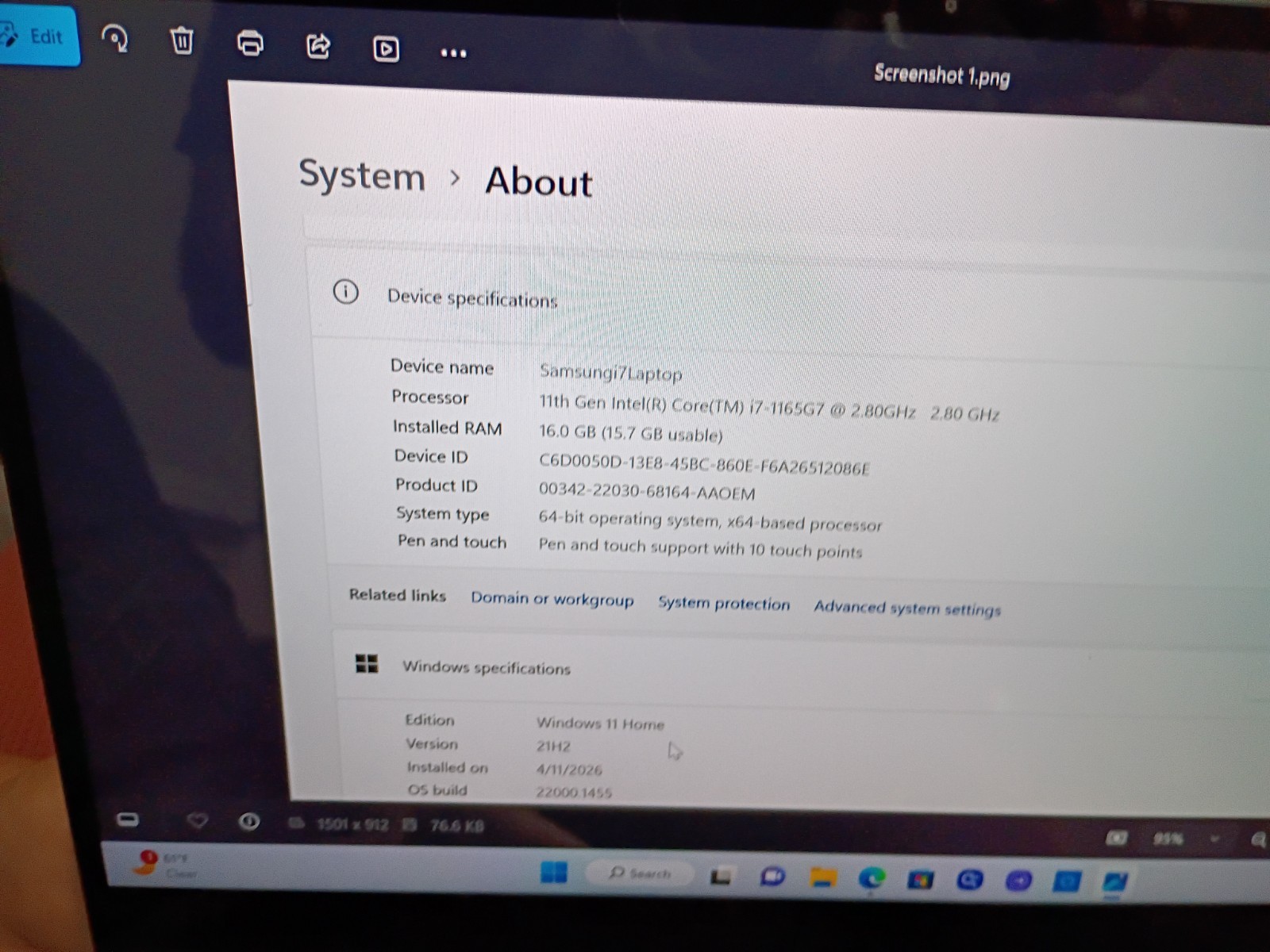Open the Windows Start menu

coord(554,872)
